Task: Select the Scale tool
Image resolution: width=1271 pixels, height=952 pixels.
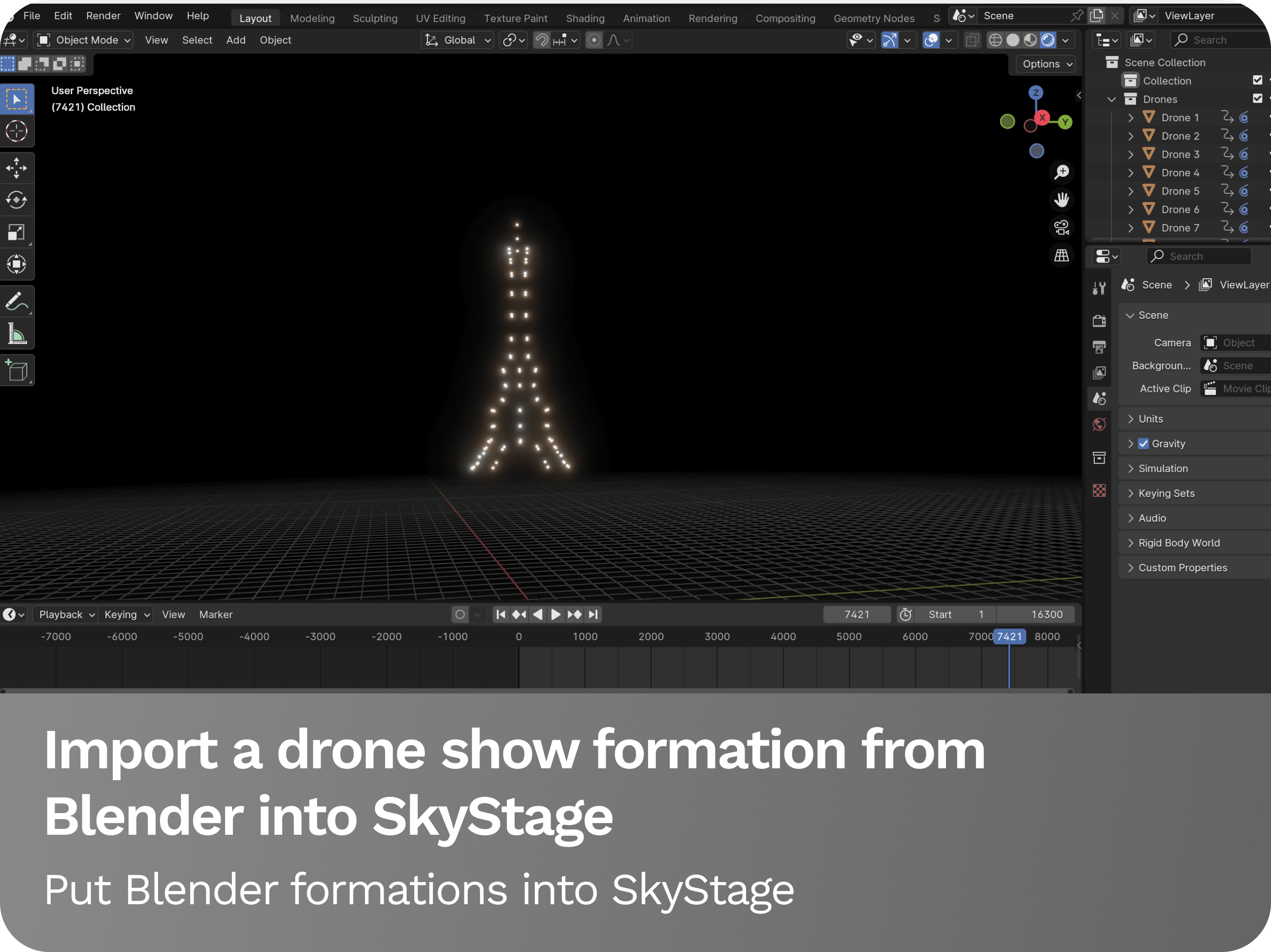Action: 17,232
